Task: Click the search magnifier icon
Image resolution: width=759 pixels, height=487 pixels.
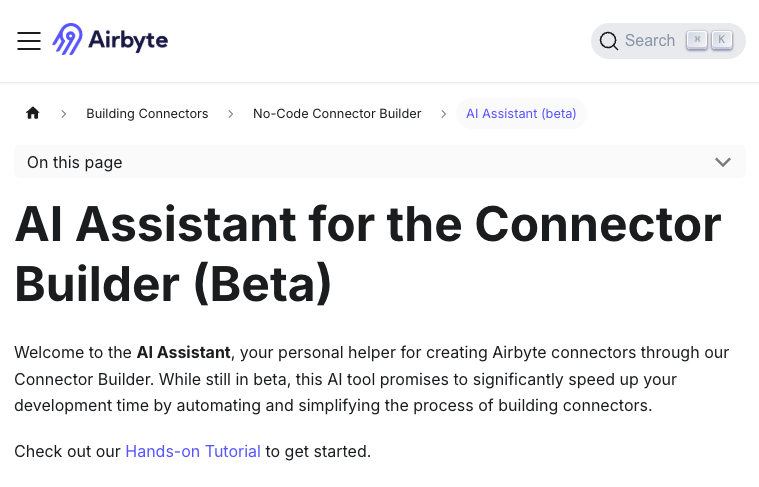Action: click(608, 41)
